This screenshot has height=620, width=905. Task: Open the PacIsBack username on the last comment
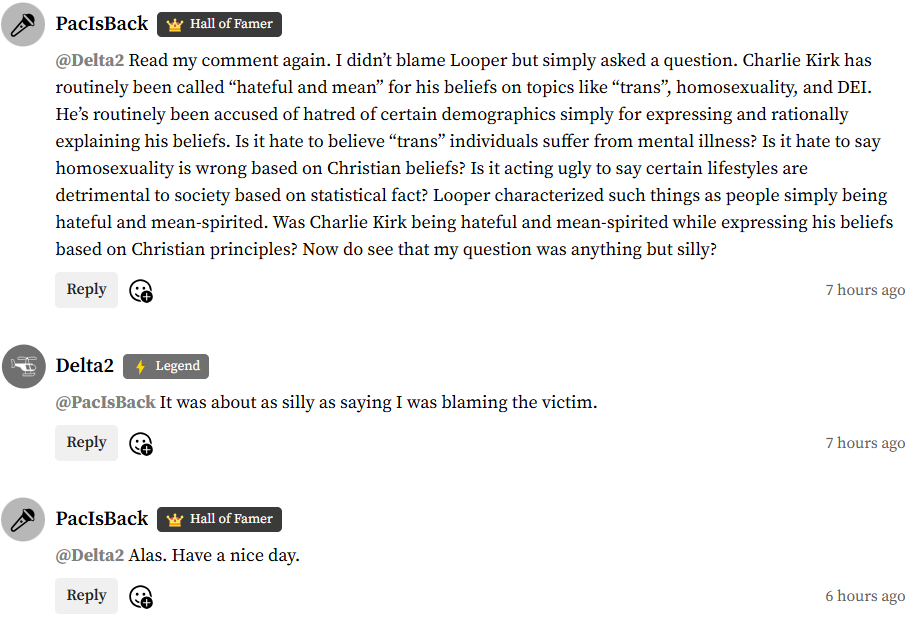(102, 519)
